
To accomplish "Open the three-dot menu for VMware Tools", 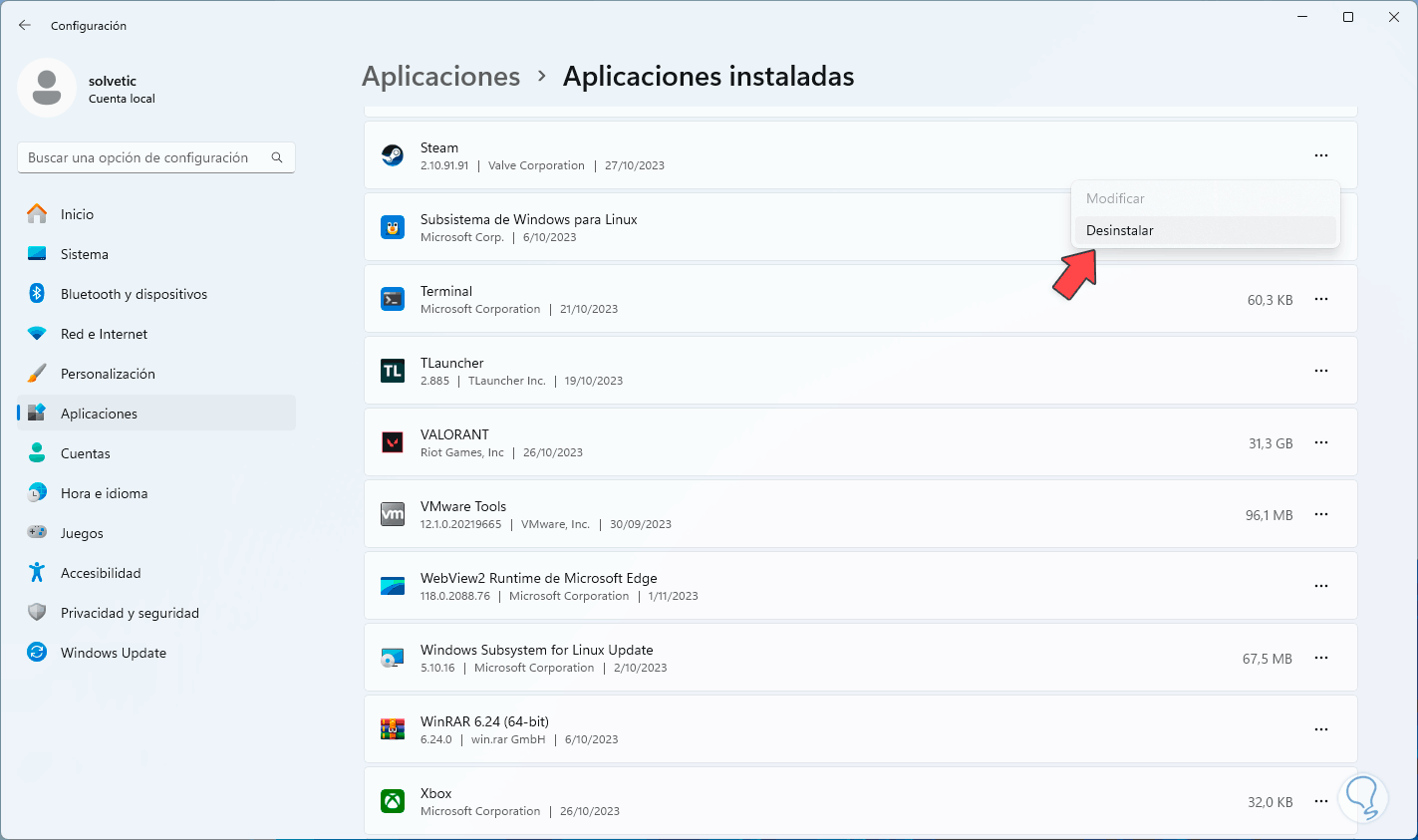I will point(1321,514).
